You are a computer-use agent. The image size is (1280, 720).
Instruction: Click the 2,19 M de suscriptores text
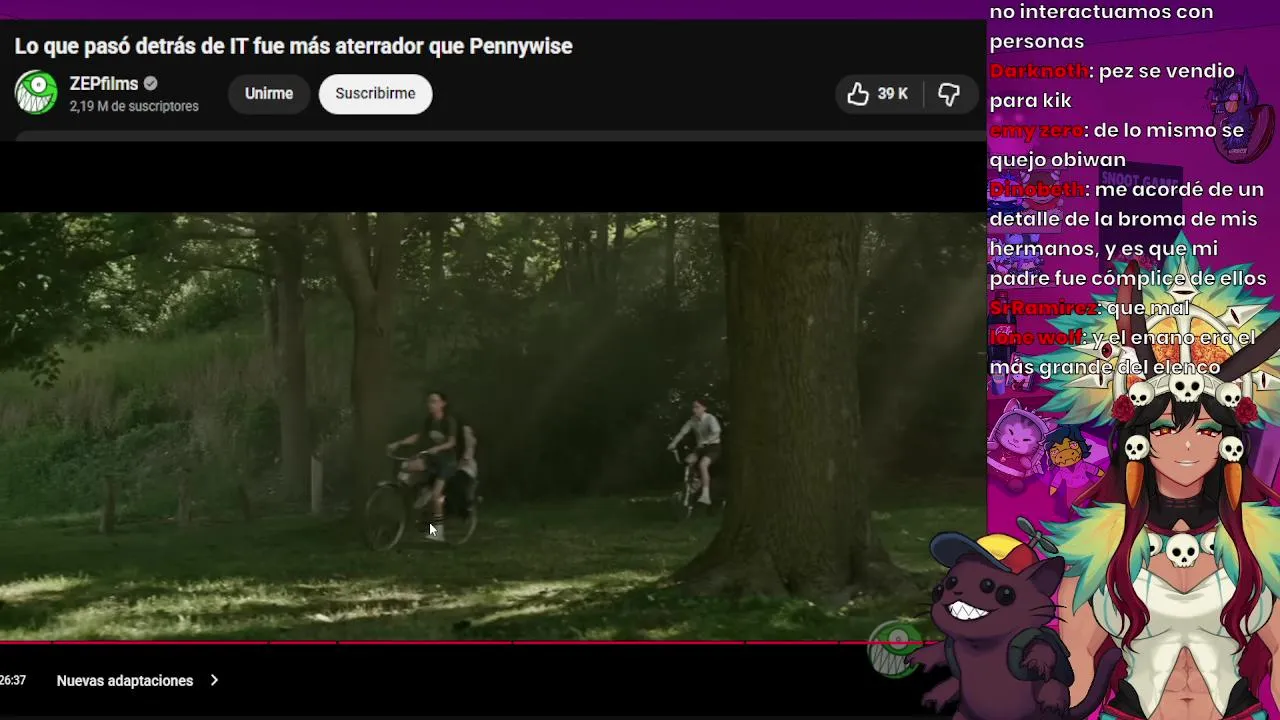click(x=134, y=106)
